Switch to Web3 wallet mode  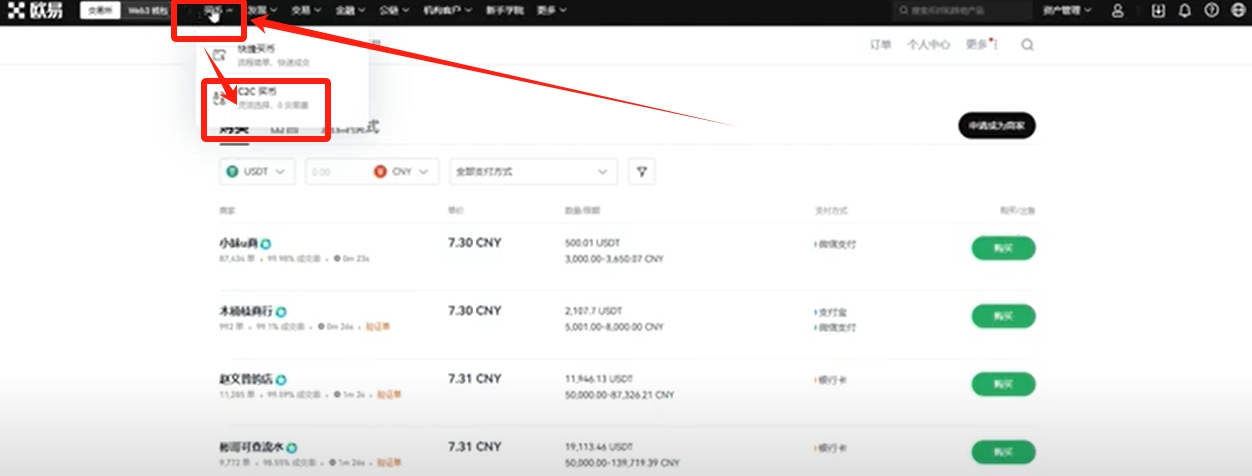click(147, 11)
